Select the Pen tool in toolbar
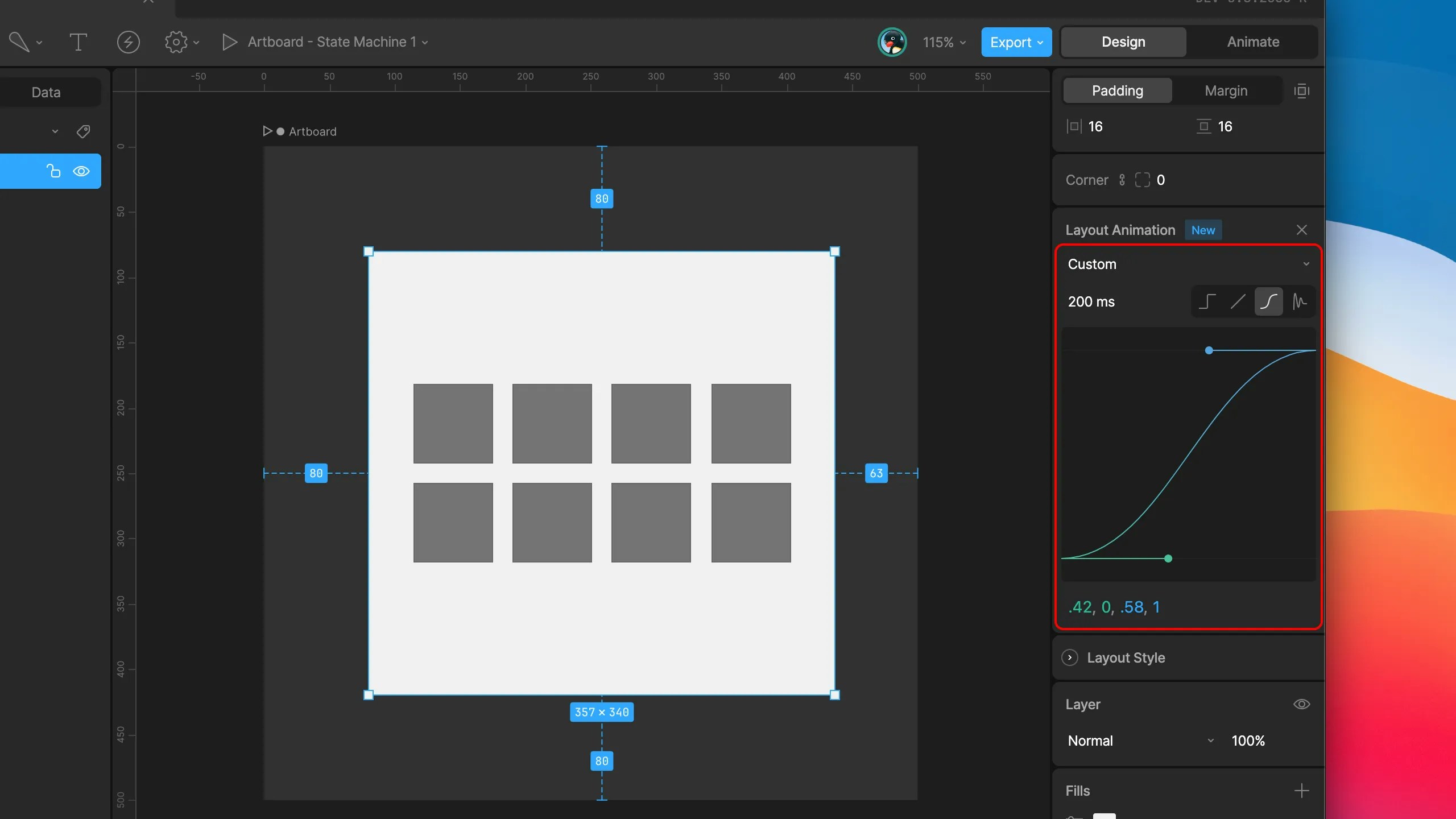This screenshot has width=1456, height=819. pyautogui.click(x=19, y=42)
